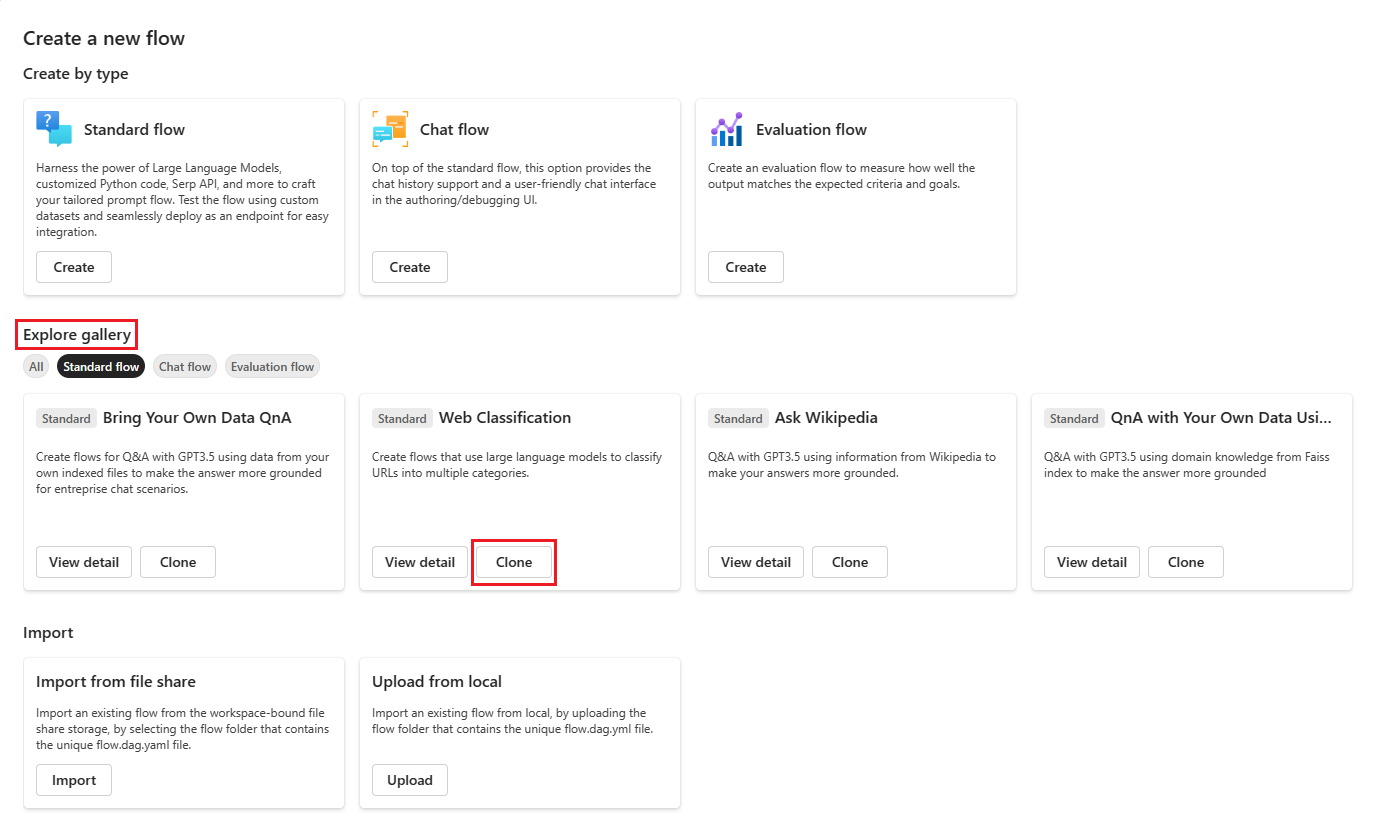Image resolution: width=1390 pixels, height=830 pixels.
Task: Create a new Standard flow
Action: 74,267
